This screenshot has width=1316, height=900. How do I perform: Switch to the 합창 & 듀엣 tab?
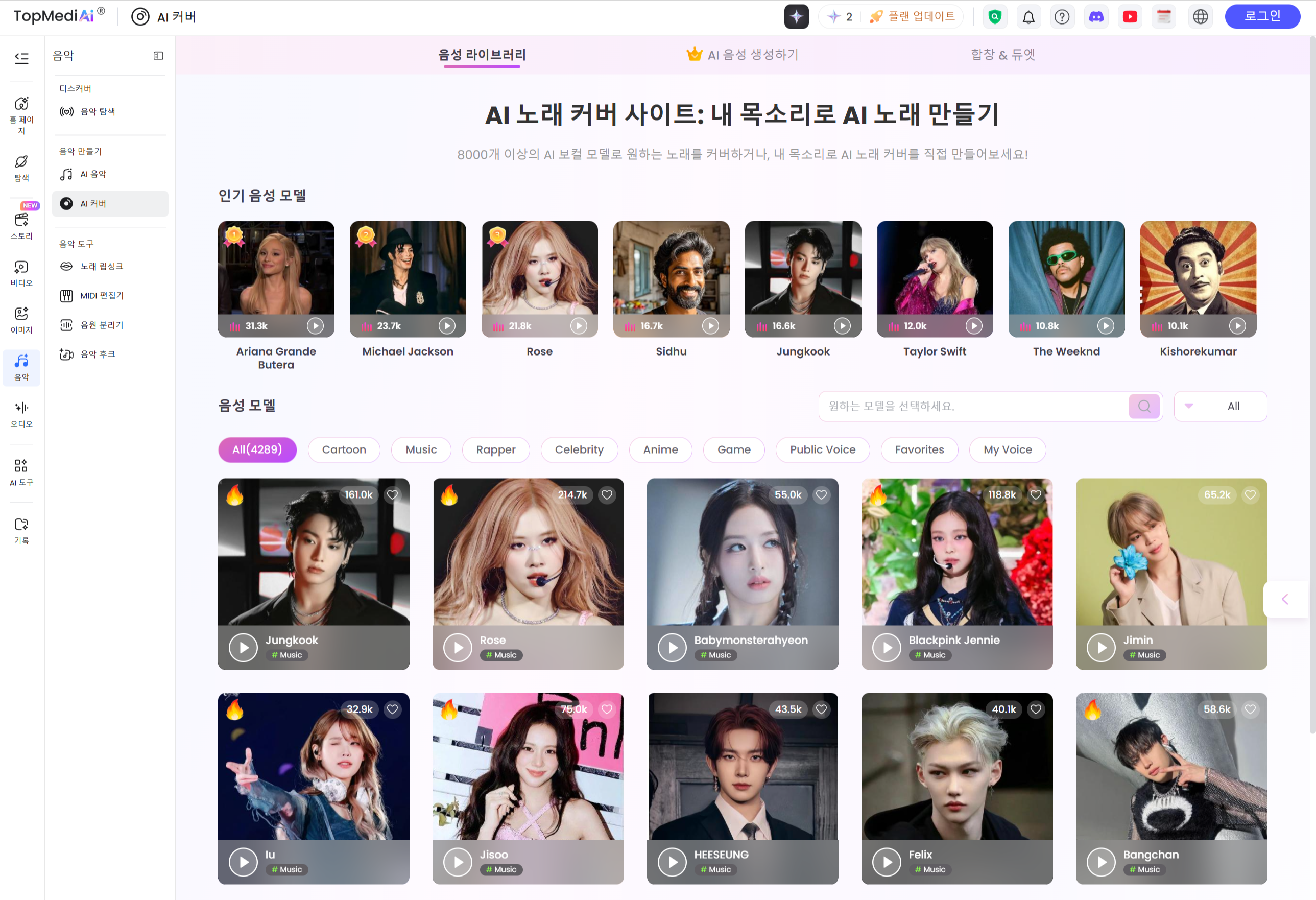(1003, 55)
